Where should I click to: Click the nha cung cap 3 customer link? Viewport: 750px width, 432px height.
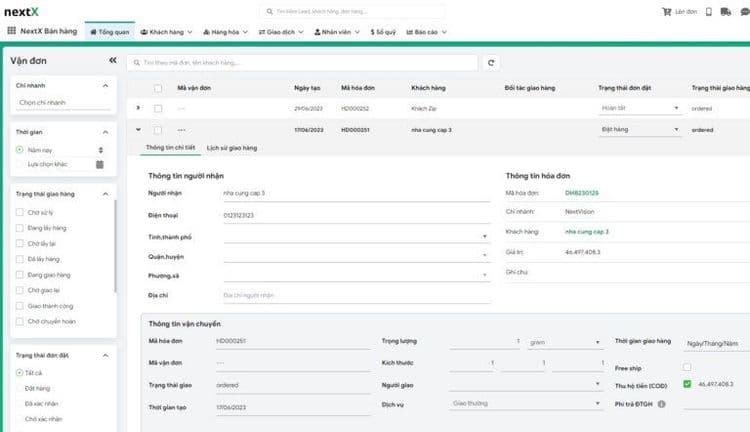[x=586, y=231]
